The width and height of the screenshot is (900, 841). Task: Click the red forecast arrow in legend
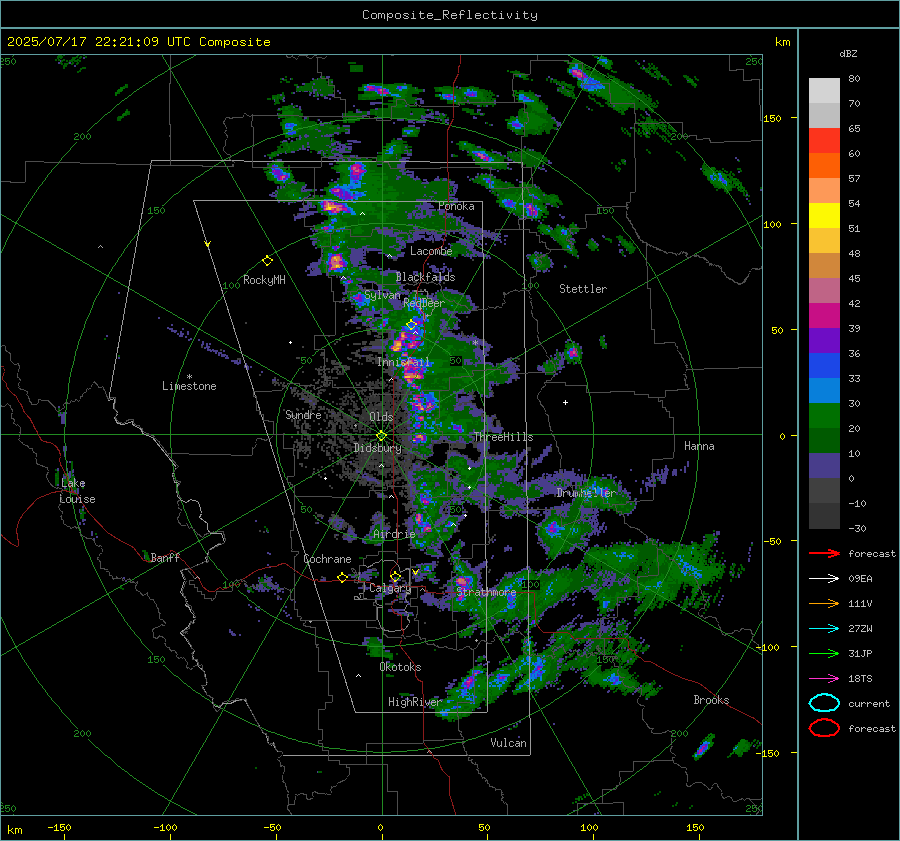coord(824,553)
